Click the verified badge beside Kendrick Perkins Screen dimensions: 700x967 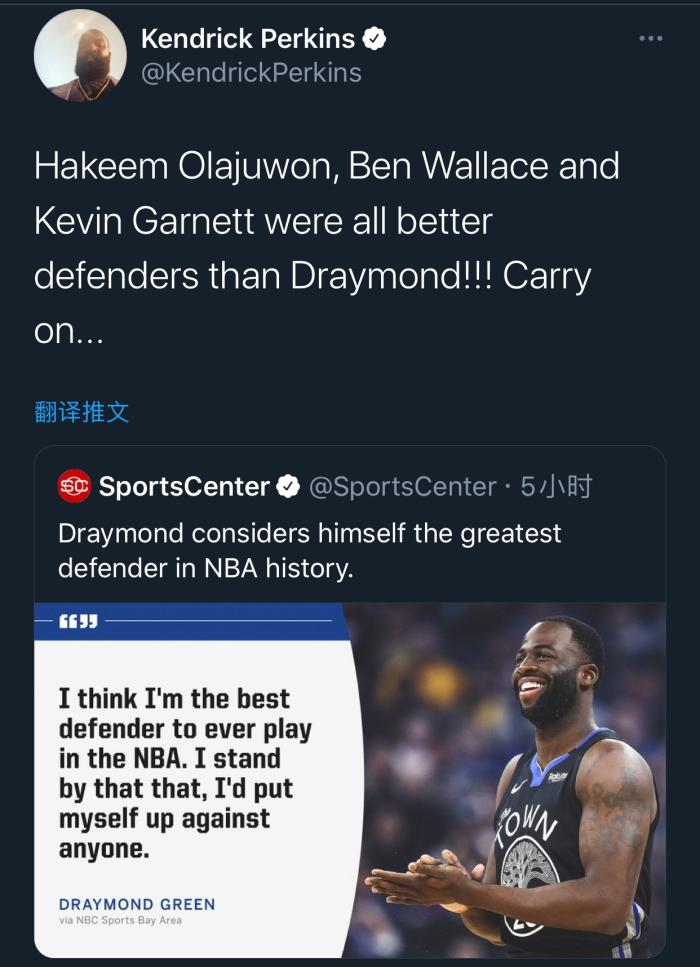[x=375, y=40]
